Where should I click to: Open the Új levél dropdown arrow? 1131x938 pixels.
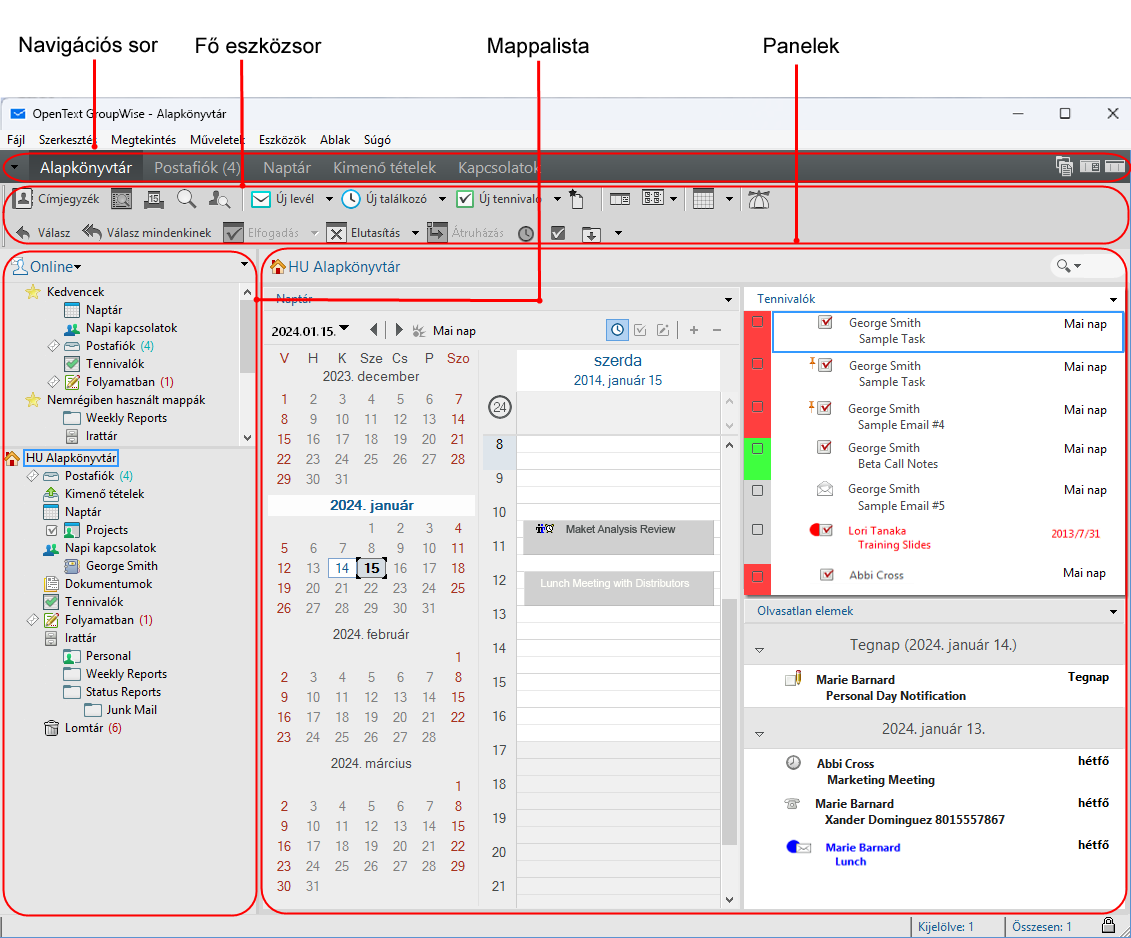click(x=329, y=199)
